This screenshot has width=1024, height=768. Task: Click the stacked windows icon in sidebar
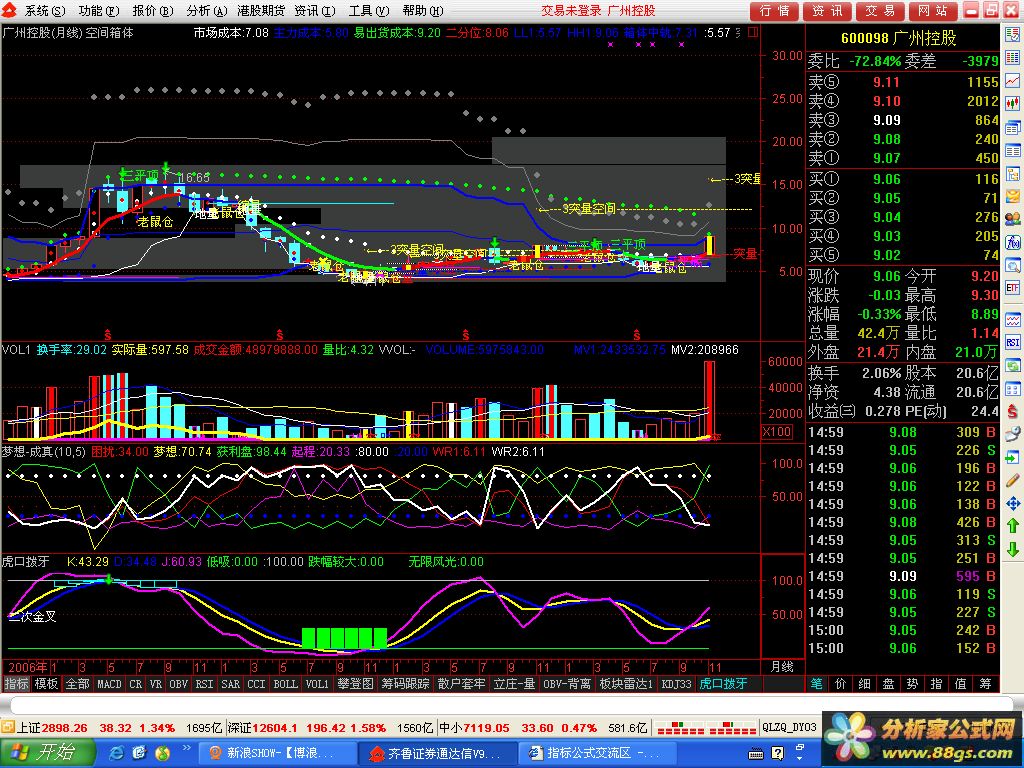point(1013,127)
